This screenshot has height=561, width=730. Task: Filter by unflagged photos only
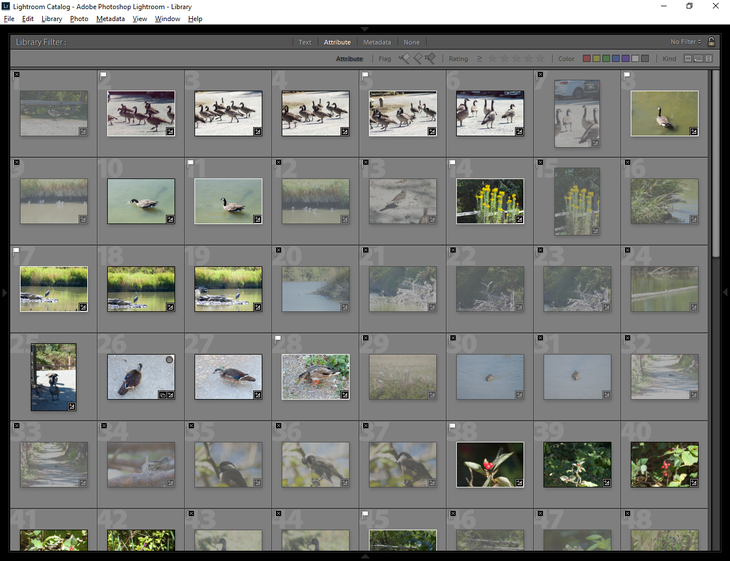tap(418, 59)
